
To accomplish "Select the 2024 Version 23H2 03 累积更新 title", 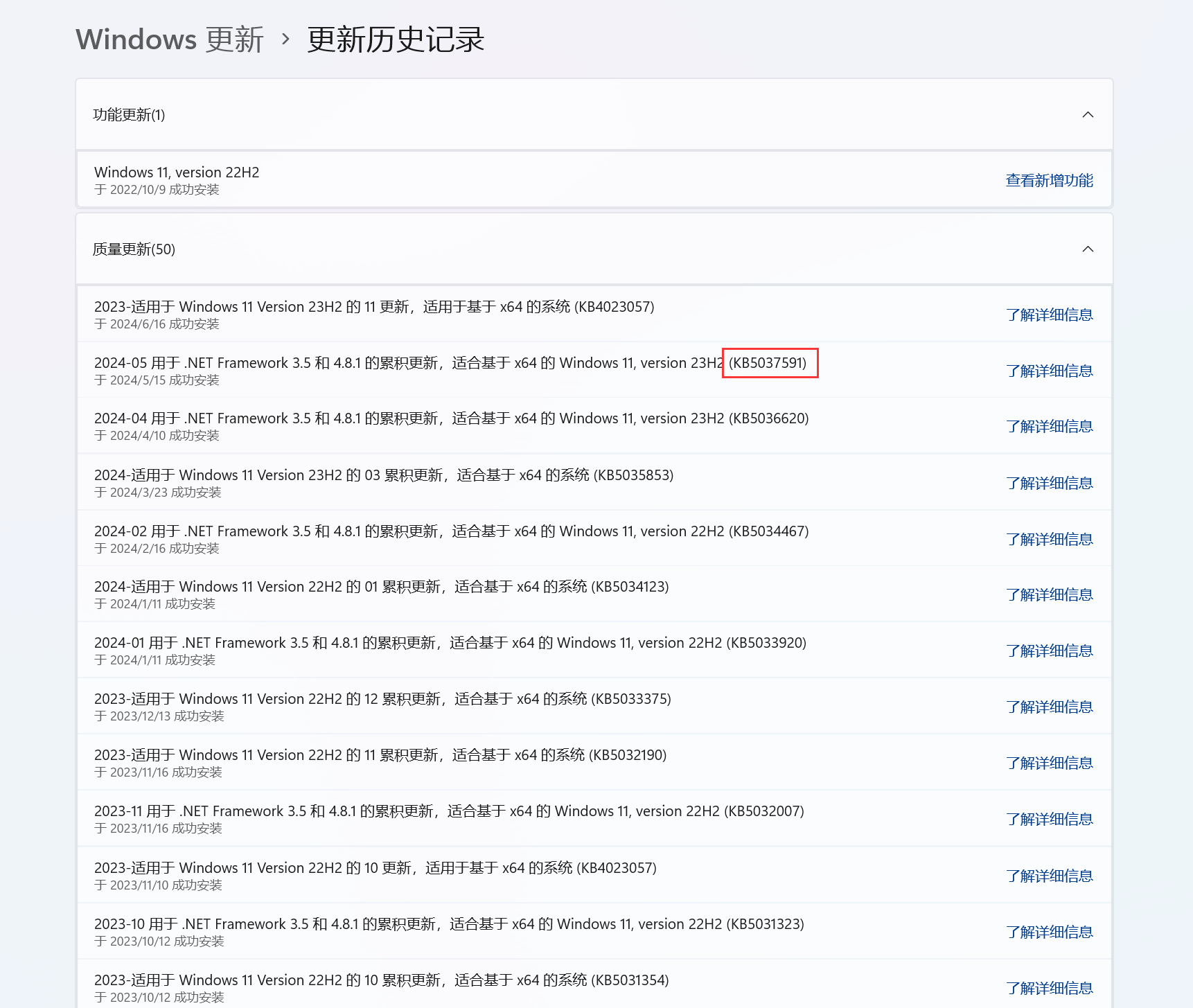I will point(384,475).
